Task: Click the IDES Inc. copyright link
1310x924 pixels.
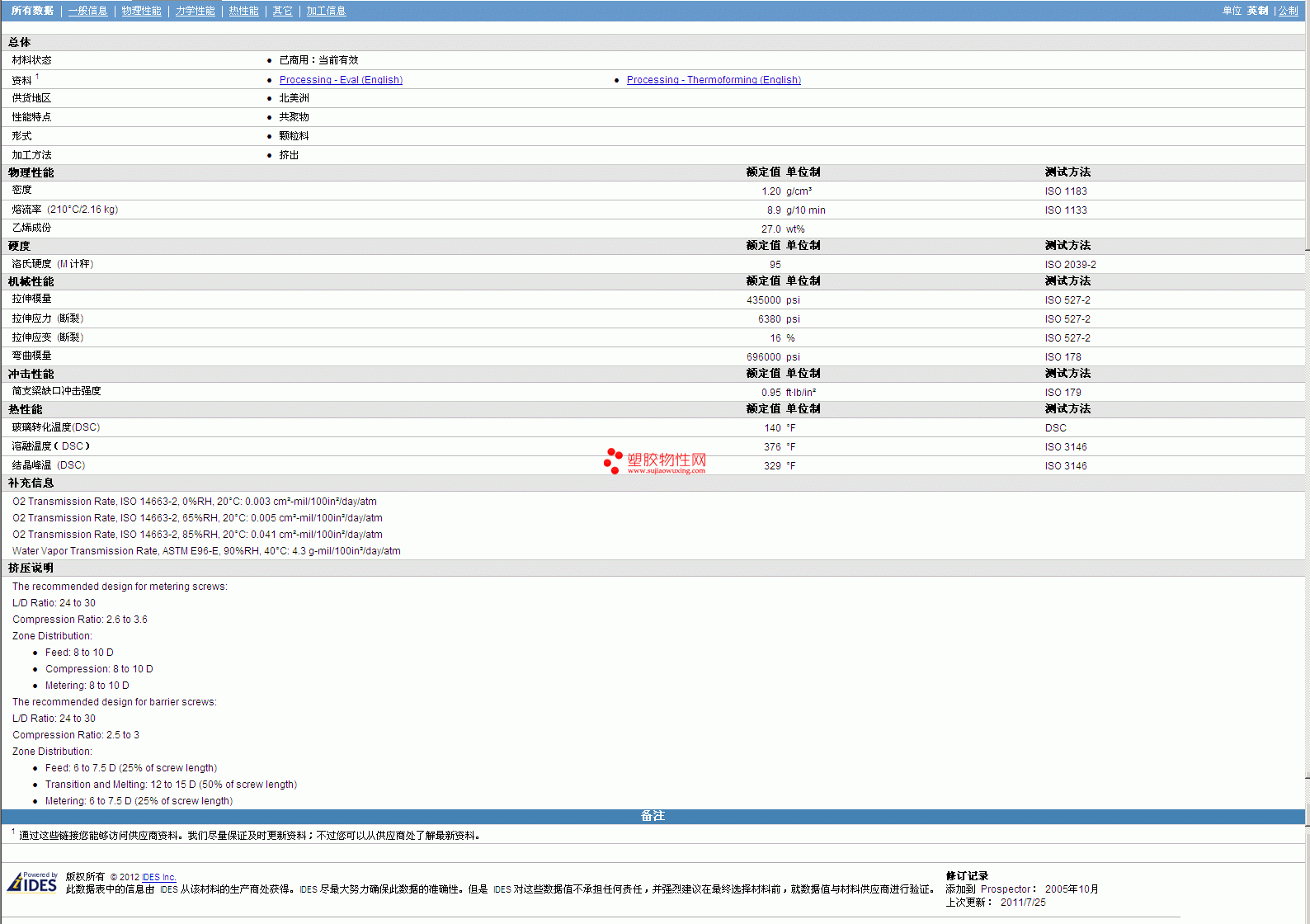Action: [158, 877]
